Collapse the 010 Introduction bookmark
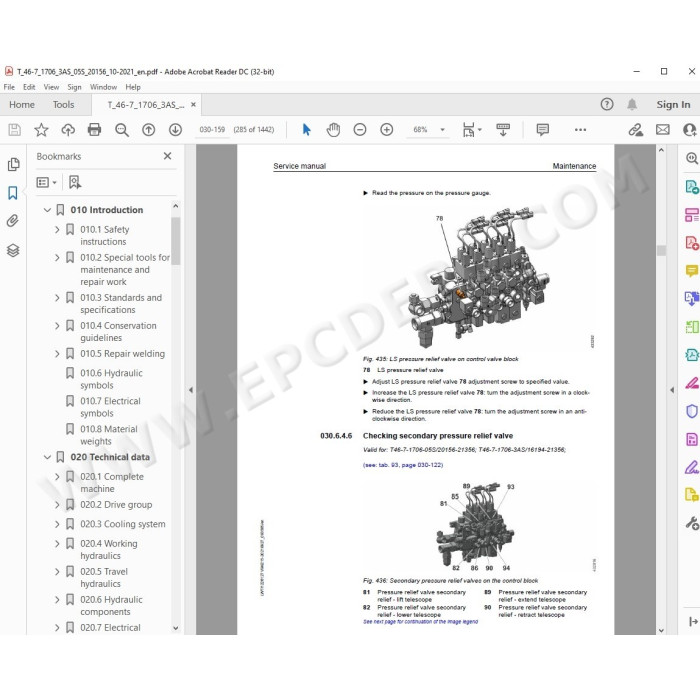The image size is (700, 700). (x=47, y=210)
